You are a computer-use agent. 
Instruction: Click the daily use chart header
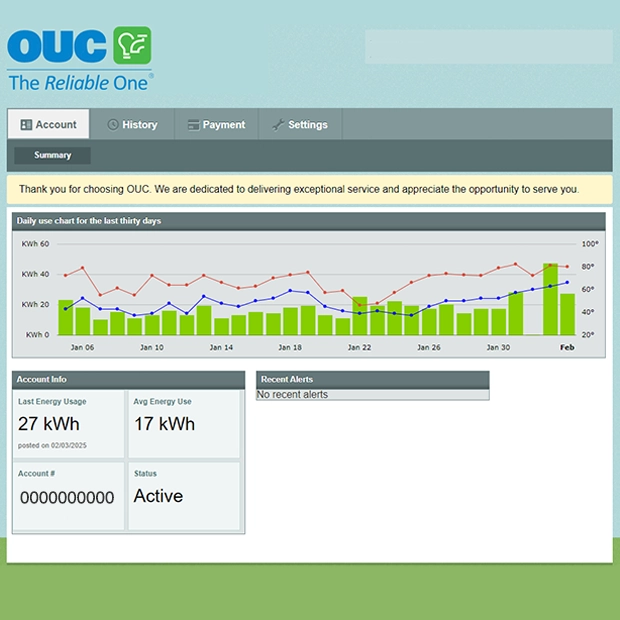(x=308, y=221)
